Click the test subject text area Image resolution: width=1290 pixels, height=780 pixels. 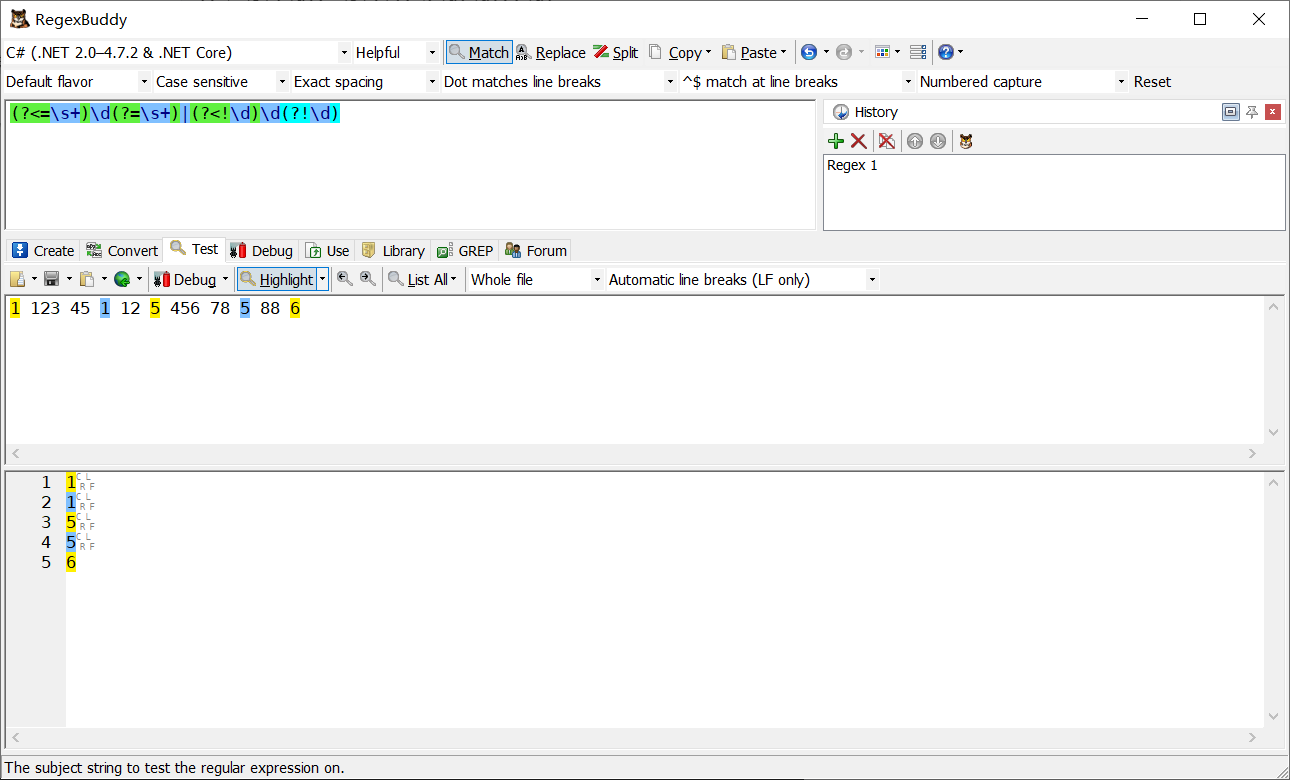point(634,370)
